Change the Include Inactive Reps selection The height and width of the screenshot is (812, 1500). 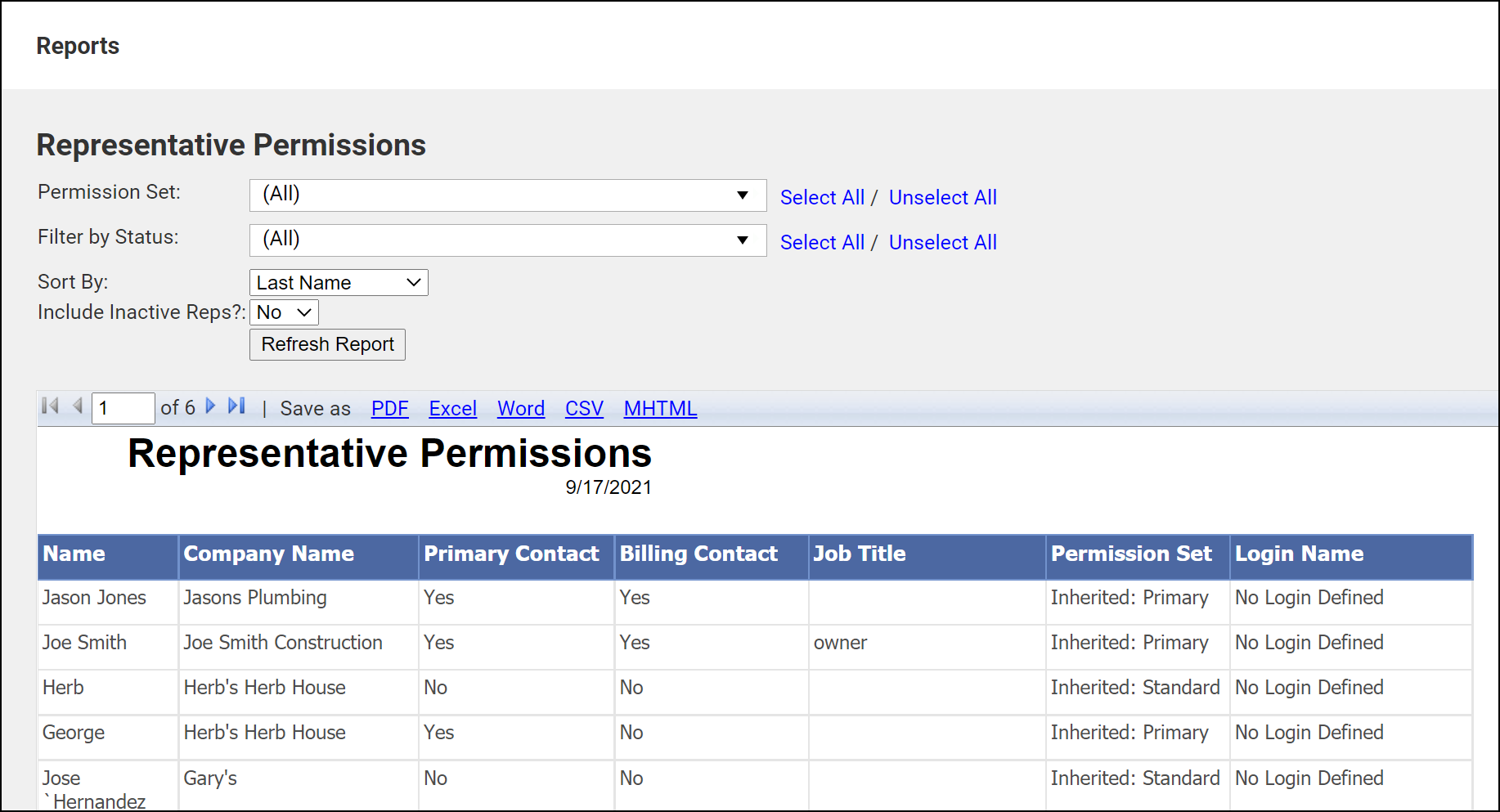point(283,312)
